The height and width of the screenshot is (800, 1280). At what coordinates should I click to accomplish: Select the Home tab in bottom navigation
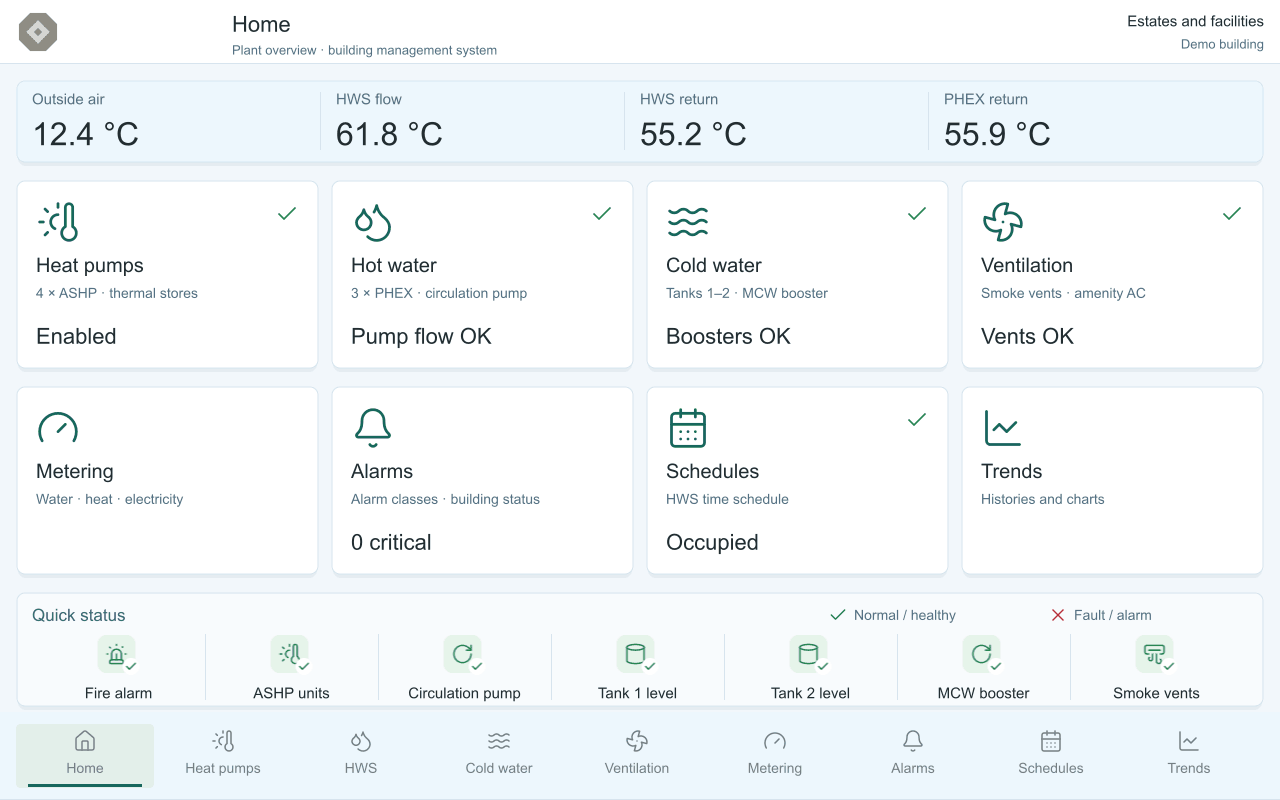pyautogui.click(x=85, y=755)
